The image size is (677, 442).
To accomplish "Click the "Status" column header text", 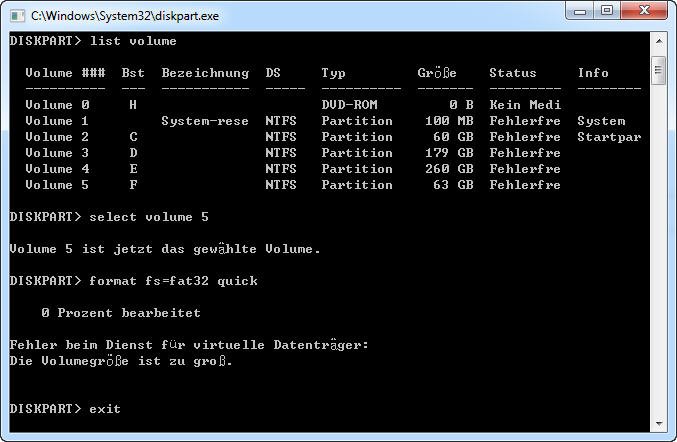I will coord(512,73).
